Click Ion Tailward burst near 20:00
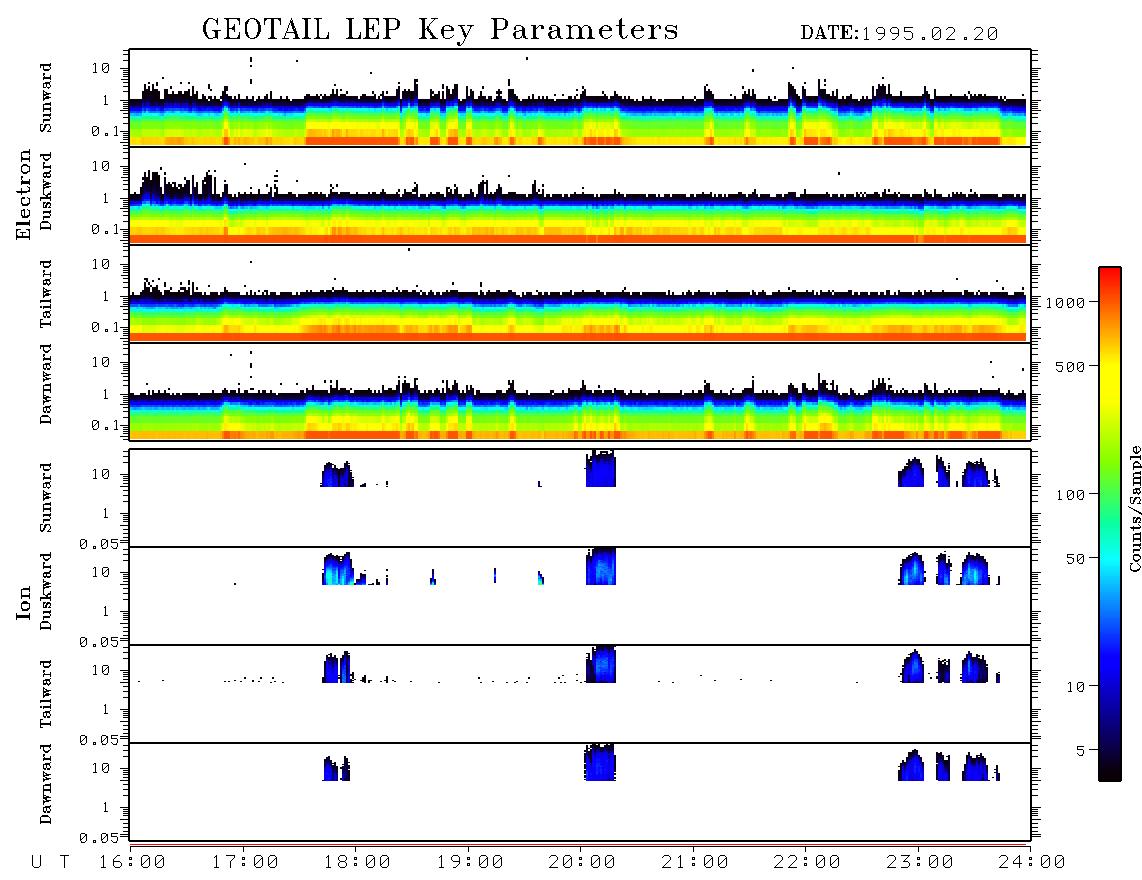1142x880 pixels. [x=601, y=664]
